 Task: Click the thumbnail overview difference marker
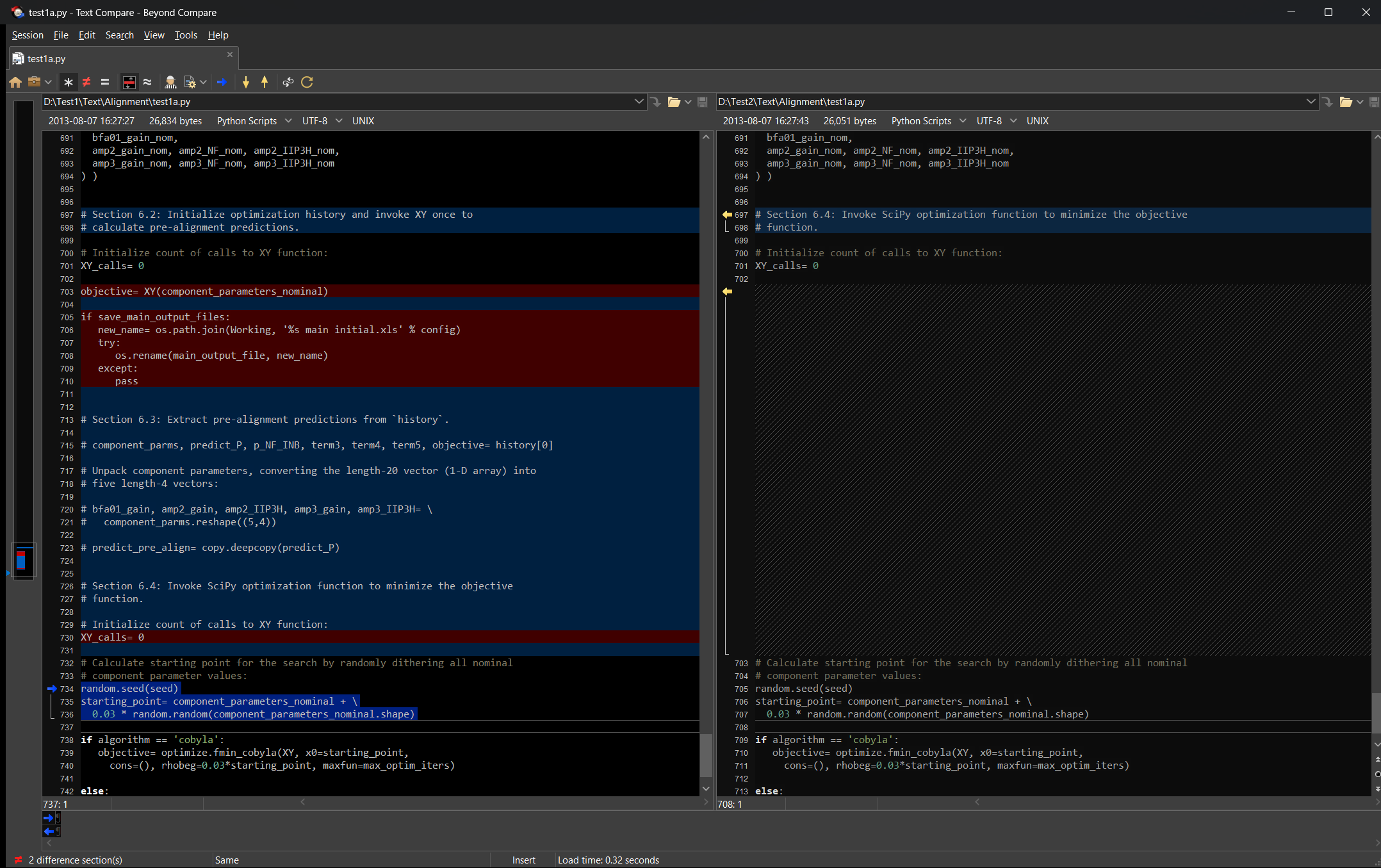21,560
